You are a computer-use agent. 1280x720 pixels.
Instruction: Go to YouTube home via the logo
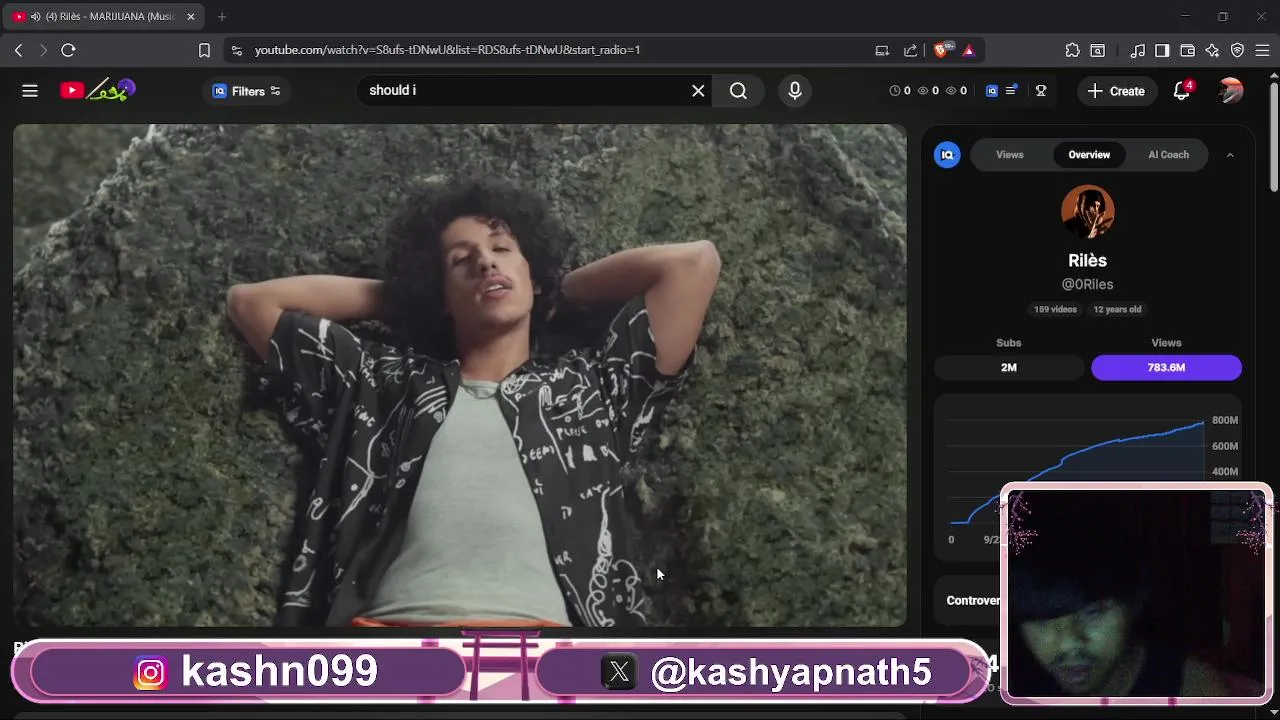point(97,90)
